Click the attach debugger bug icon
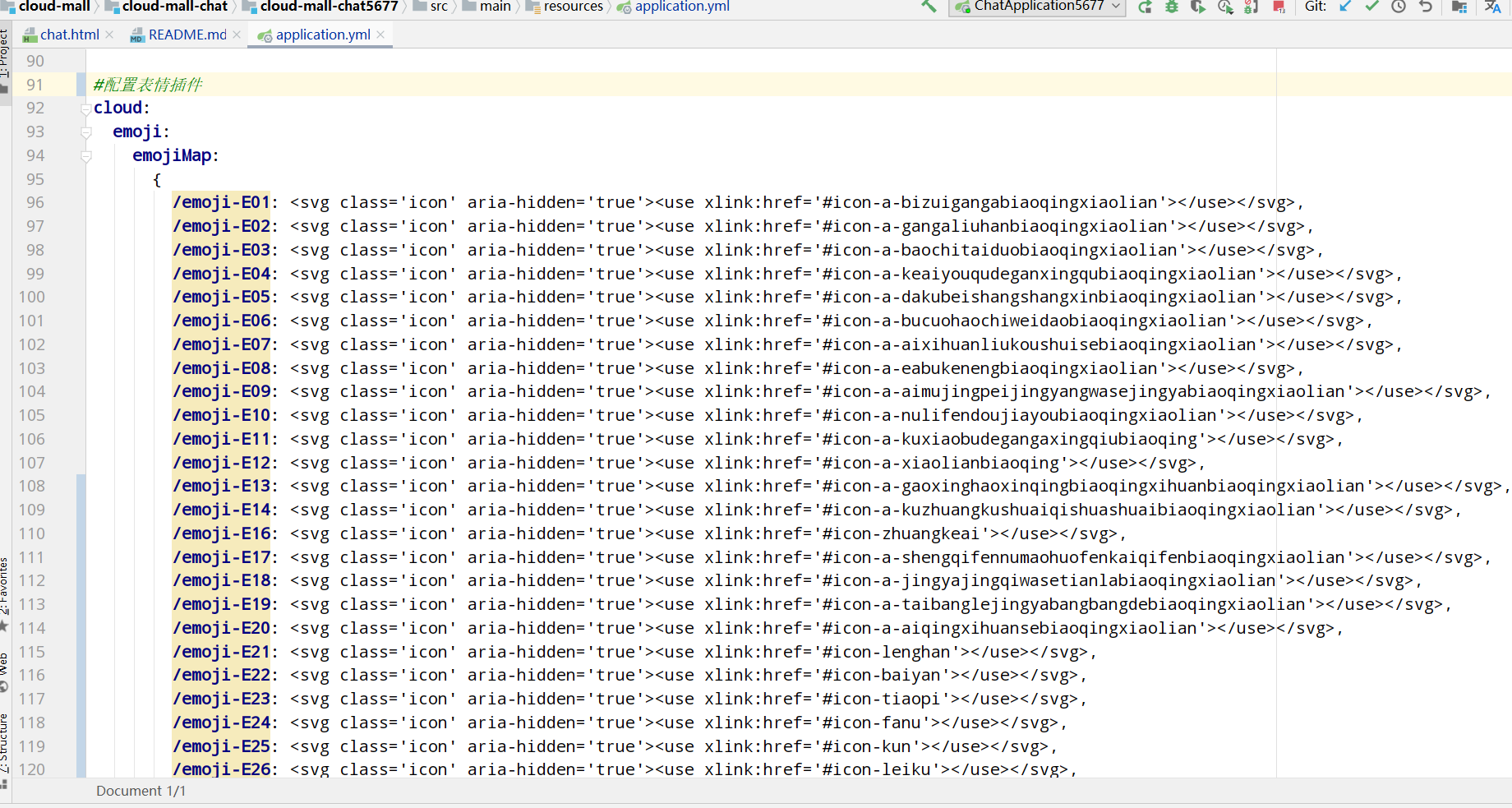Image resolution: width=1512 pixels, height=808 pixels. click(x=1252, y=7)
